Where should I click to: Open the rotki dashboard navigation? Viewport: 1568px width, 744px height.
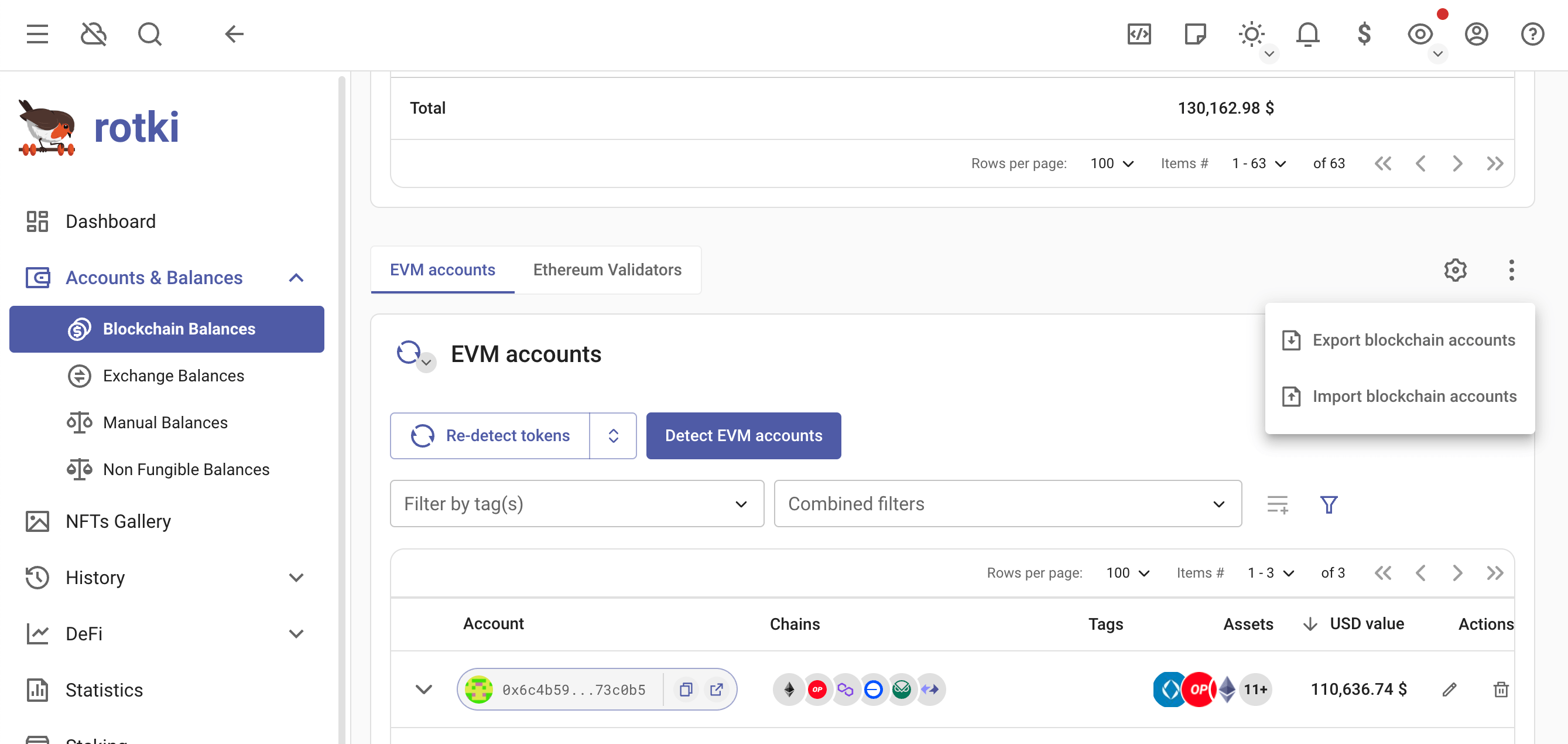[110, 220]
